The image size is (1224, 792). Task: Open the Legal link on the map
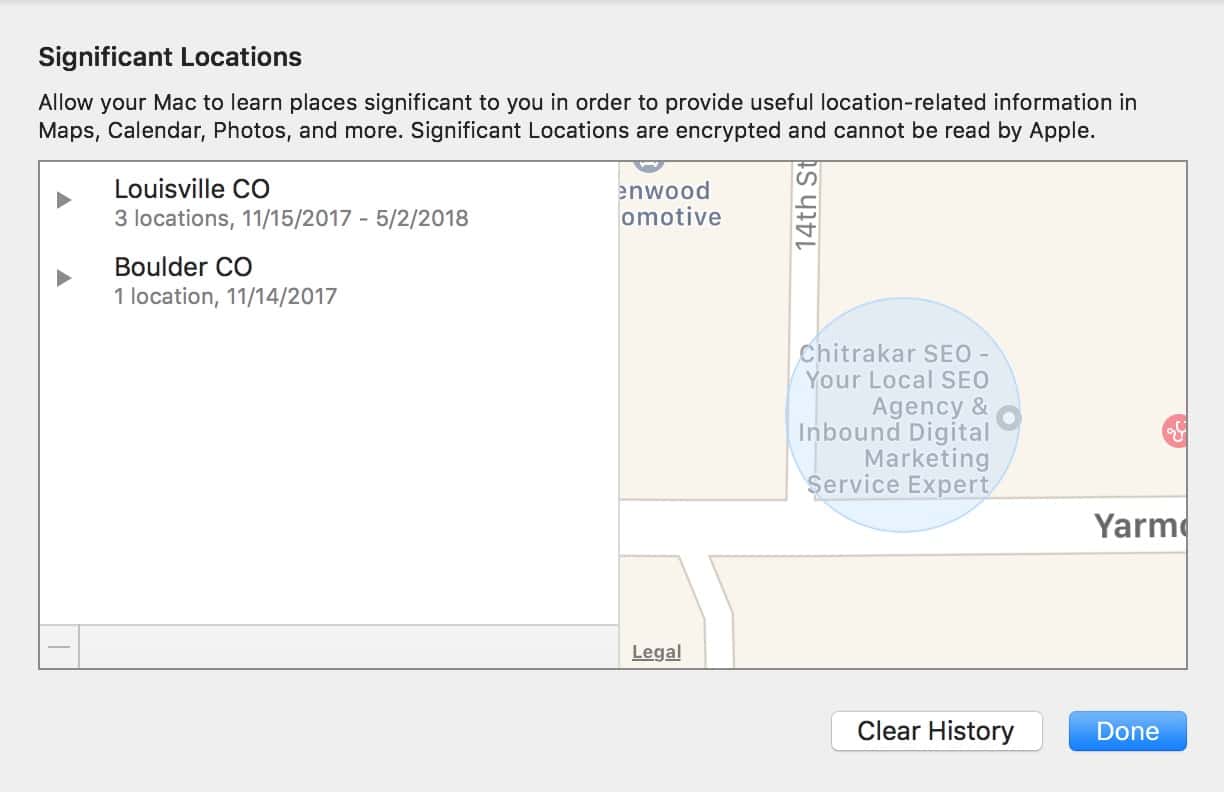point(656,652)
